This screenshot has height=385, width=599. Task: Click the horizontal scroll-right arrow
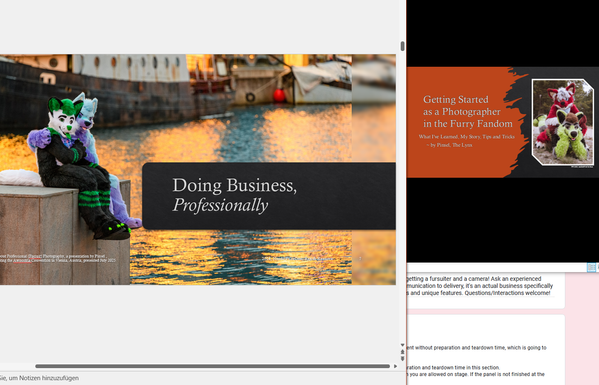pyautogui.click(x=395, y=366)
